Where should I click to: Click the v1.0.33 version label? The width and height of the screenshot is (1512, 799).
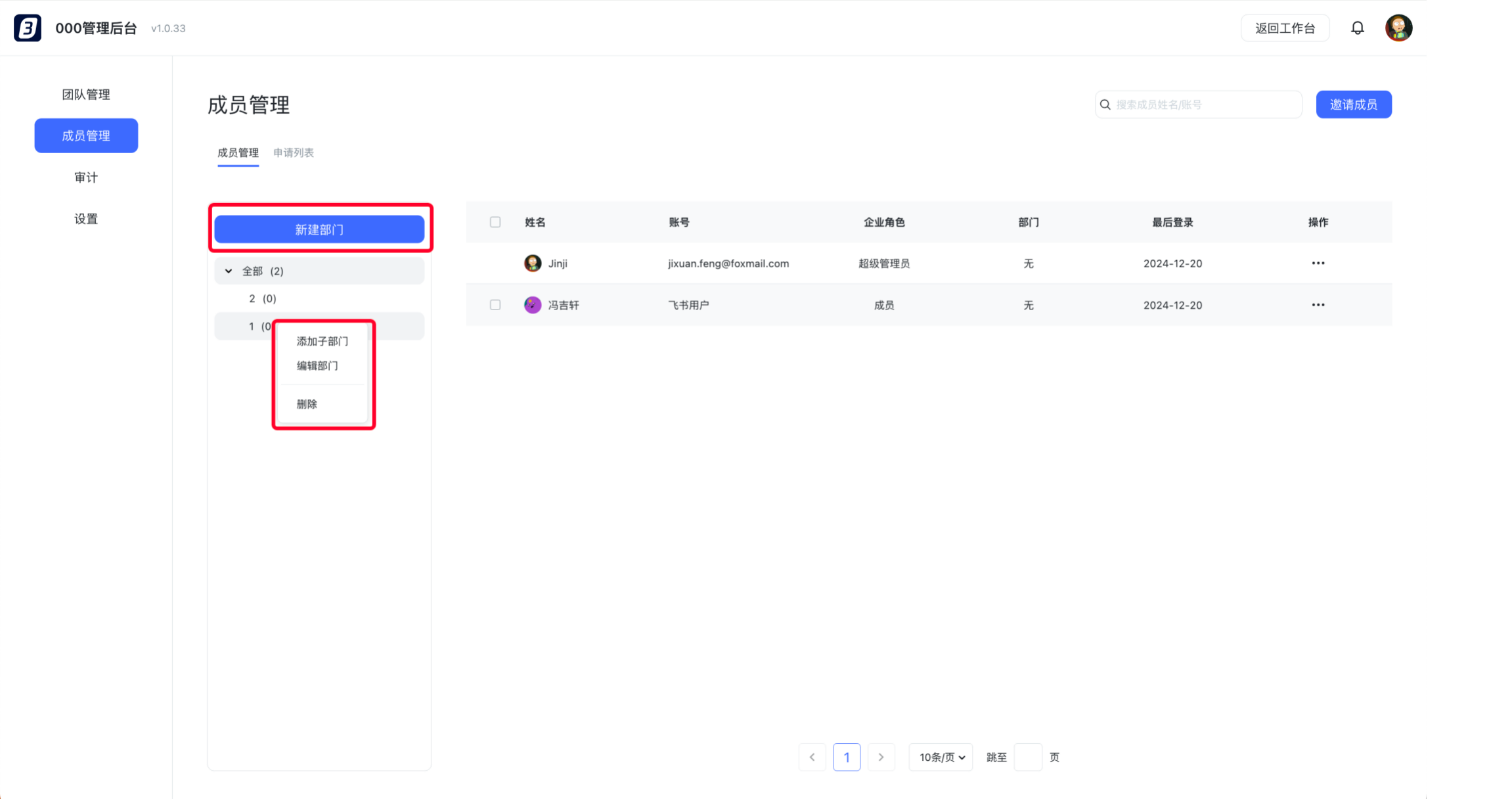[x=168, y=28]
